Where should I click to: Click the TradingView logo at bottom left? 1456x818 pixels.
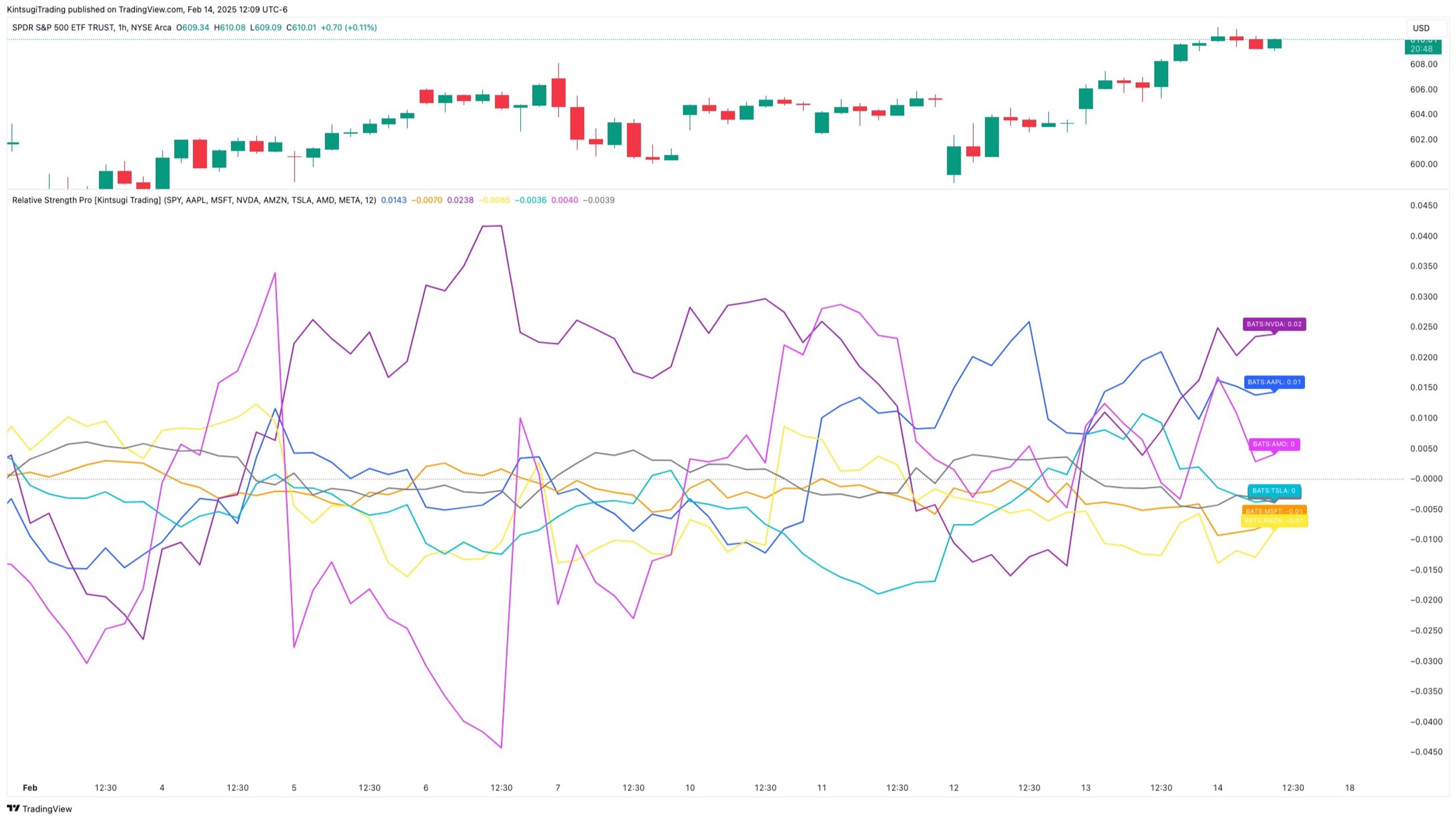(x=39, y=808)
